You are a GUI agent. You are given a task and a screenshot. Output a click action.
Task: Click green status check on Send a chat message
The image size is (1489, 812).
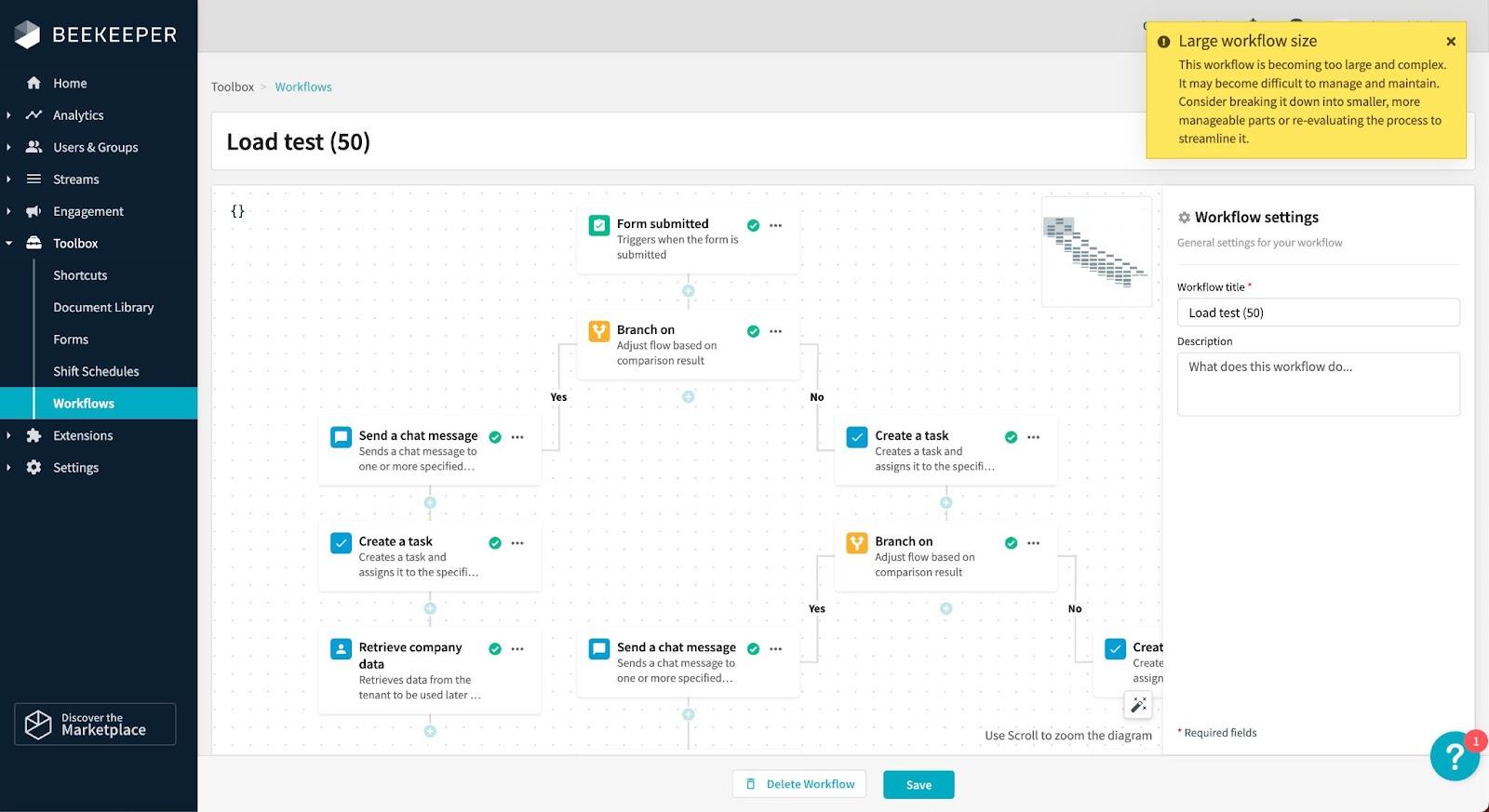pos(495,437)
